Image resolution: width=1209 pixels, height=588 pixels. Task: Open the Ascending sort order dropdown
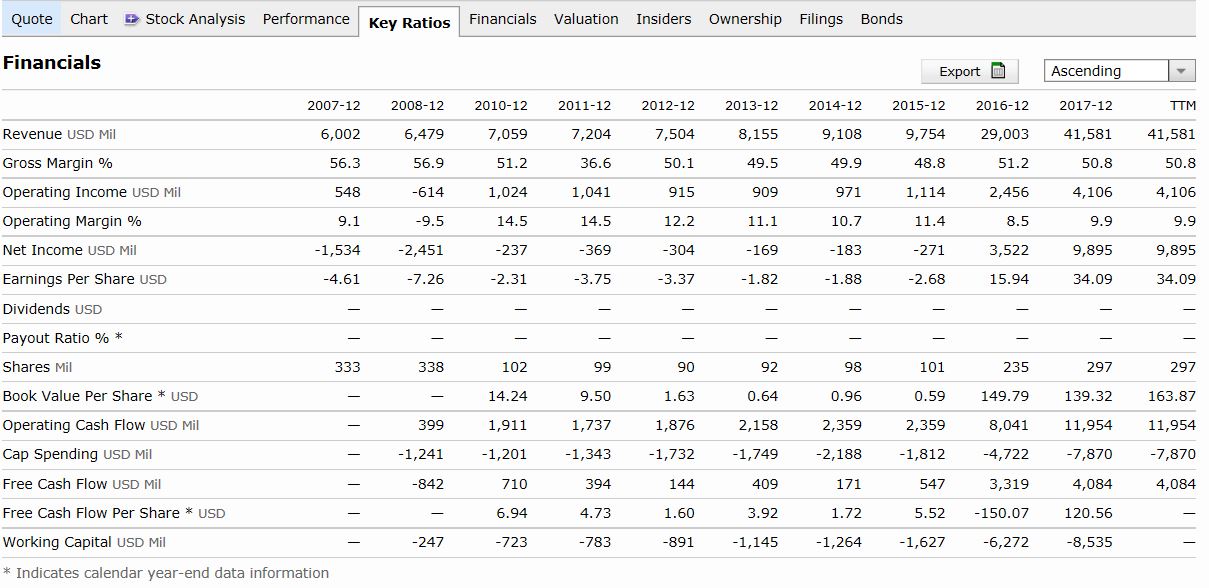coord(1182,71)
